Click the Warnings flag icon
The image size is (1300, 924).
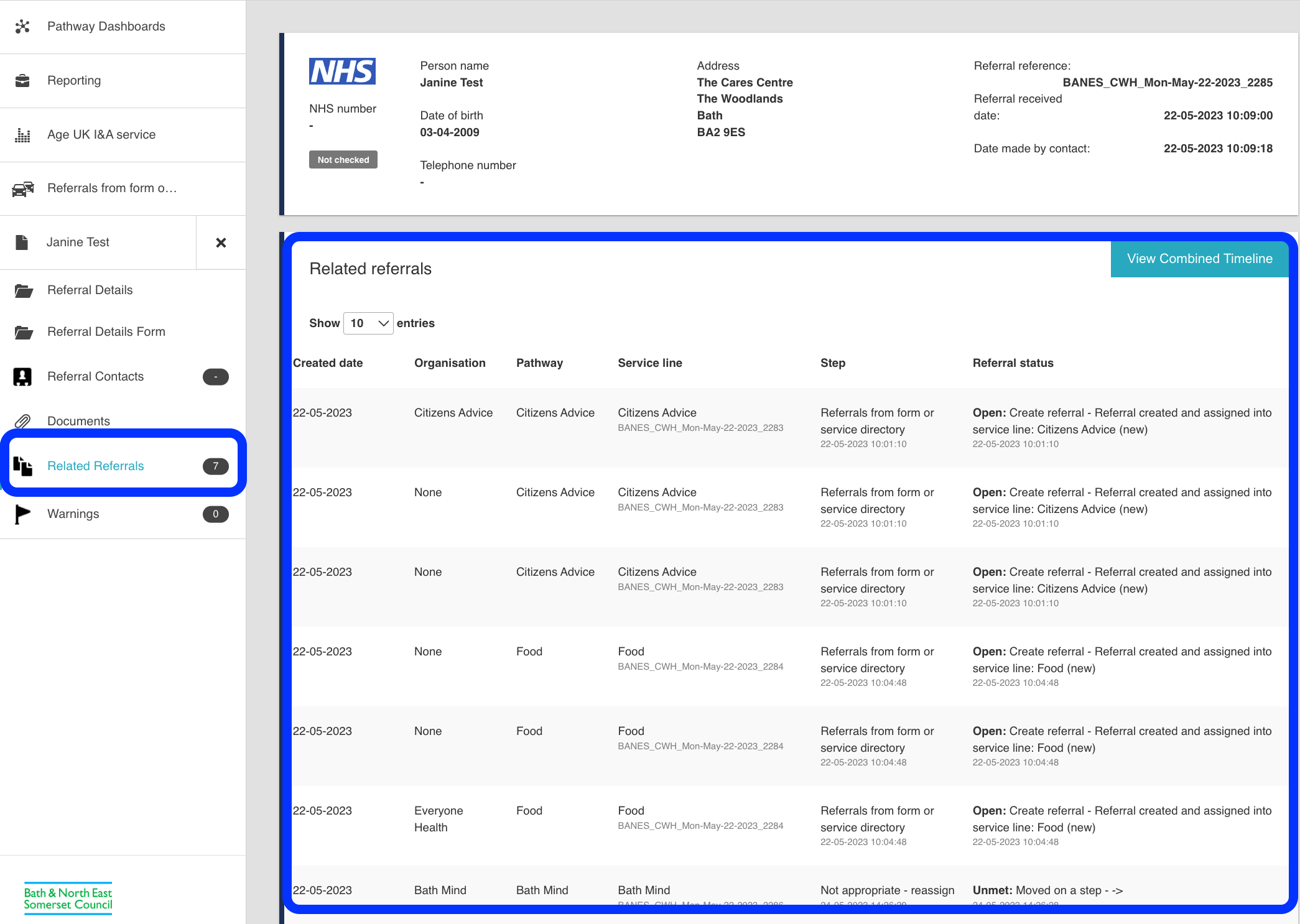tap(22, 514)
